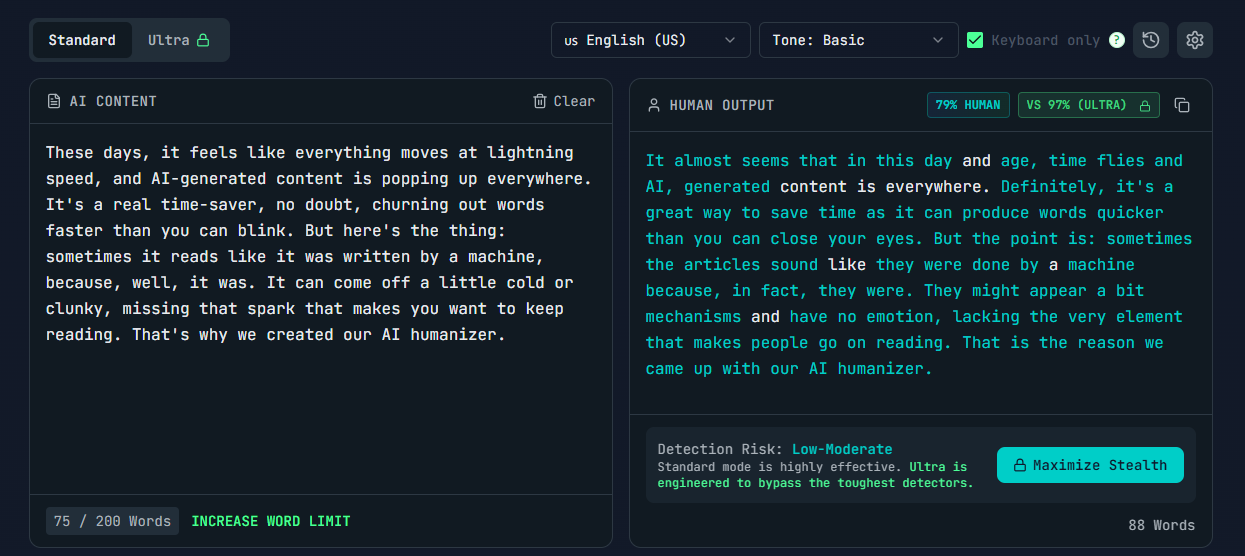1245x556 pixels.
Task: Click the AI Content document icon
Action: 54,101
